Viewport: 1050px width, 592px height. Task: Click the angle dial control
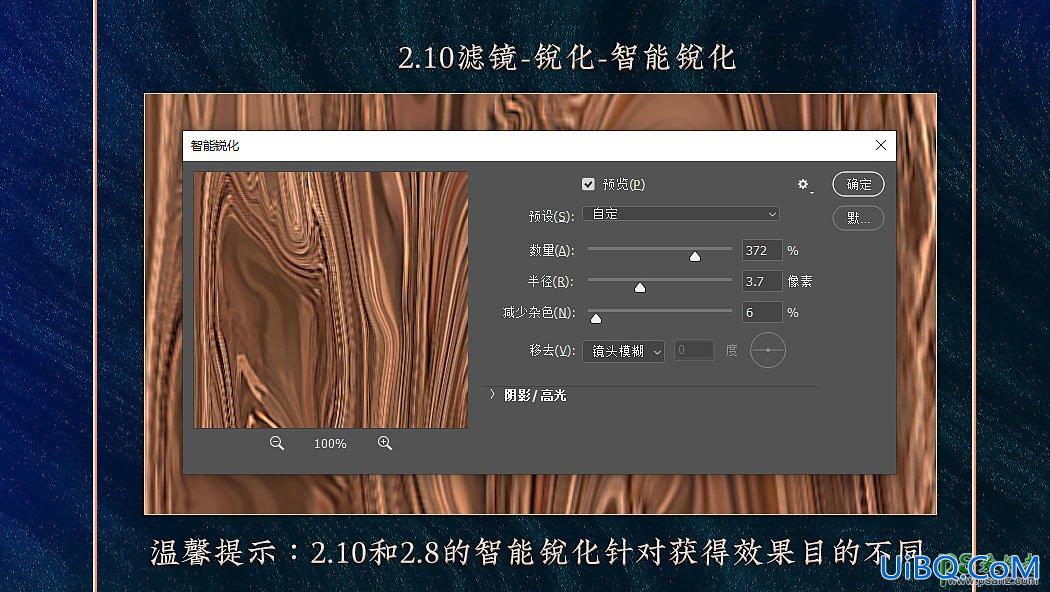coord(767,350)
